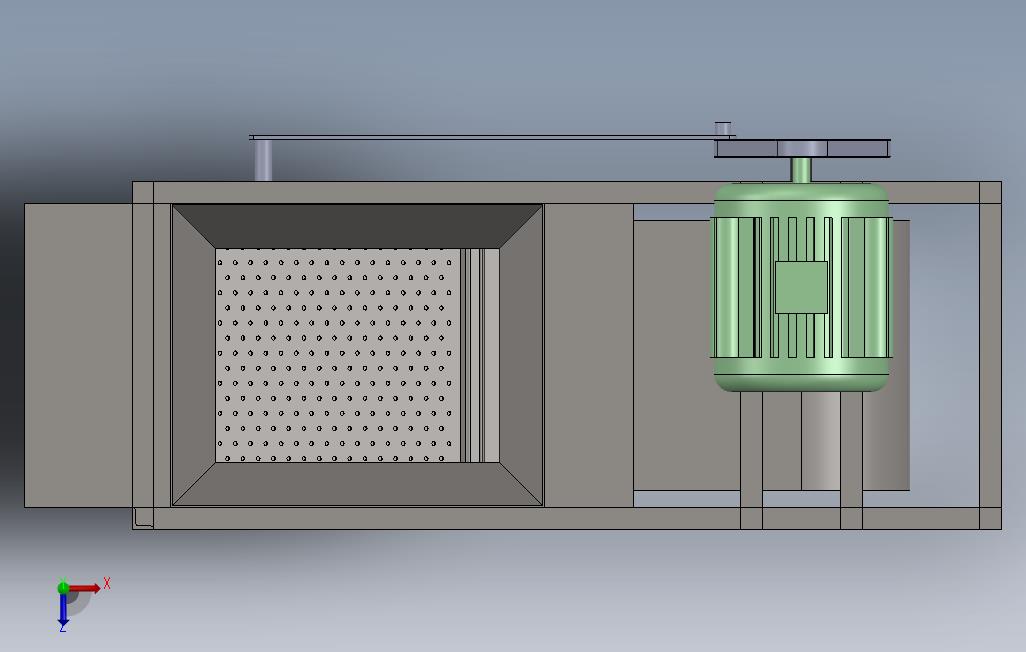The height and width of the screenshot is (652, 1026).
Task: Select the green electric motor body
Action: coord(802,287)
